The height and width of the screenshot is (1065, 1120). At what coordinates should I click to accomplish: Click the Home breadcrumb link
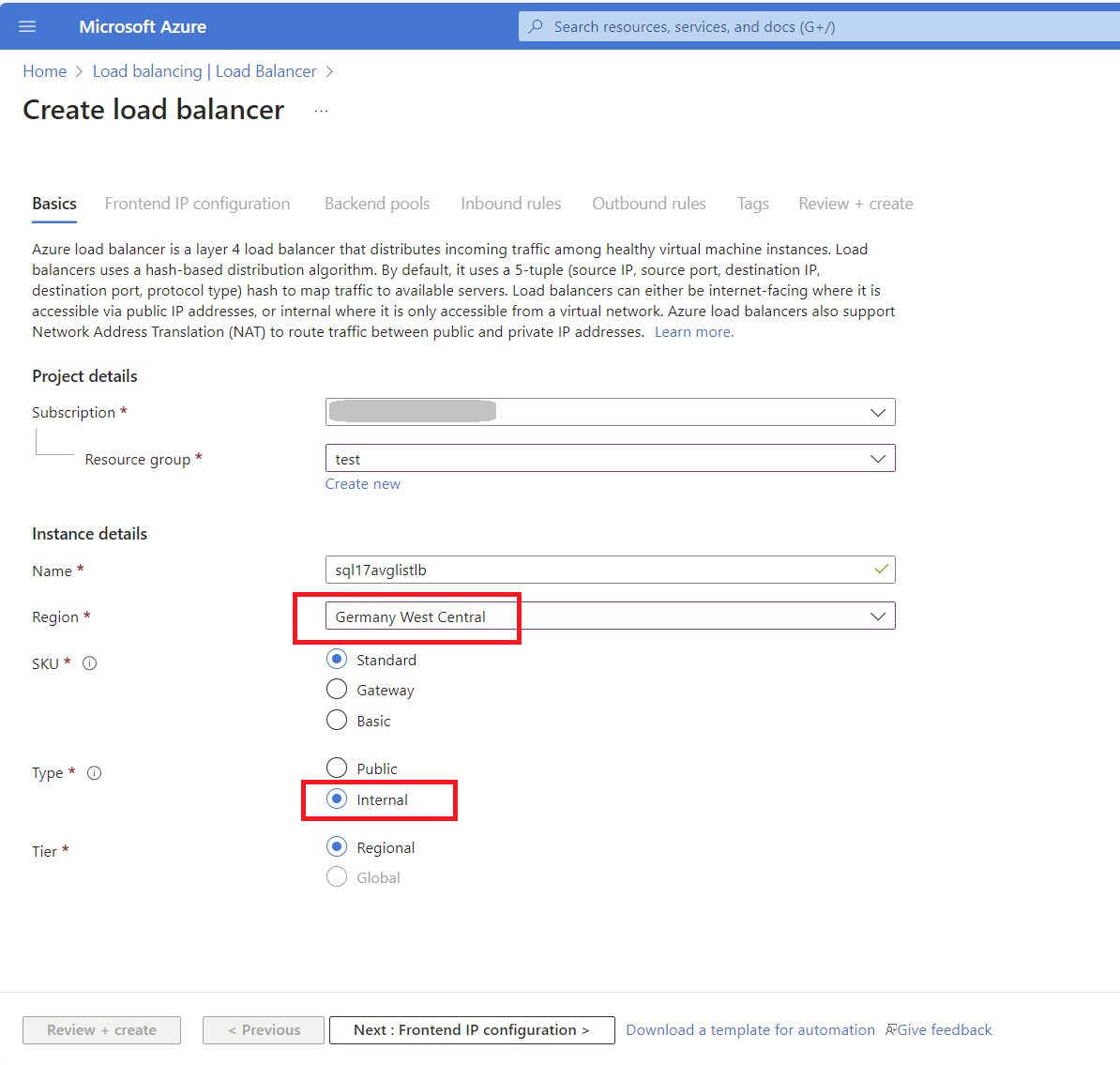coord(44,71)
